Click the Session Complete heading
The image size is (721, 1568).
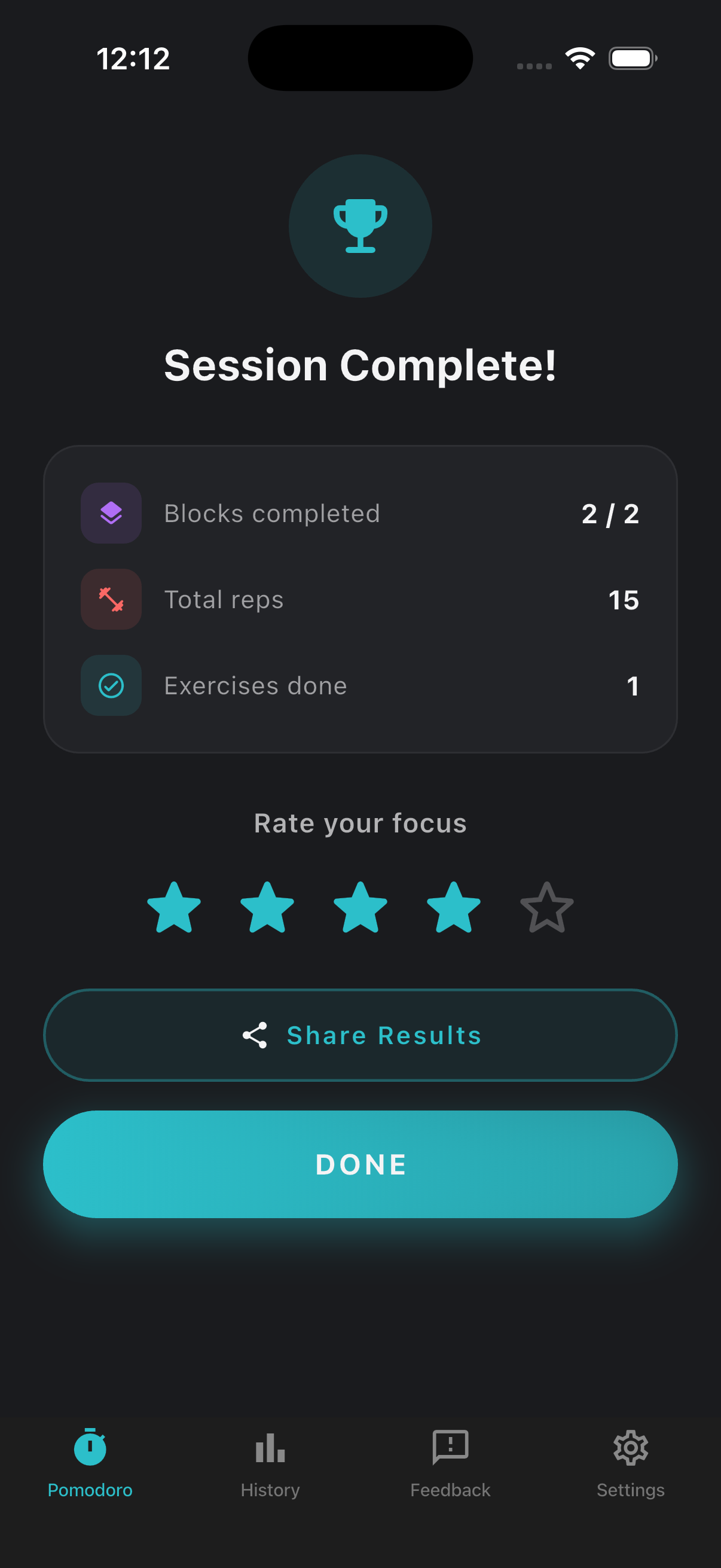pyautogui.click(x=360, y=365)
